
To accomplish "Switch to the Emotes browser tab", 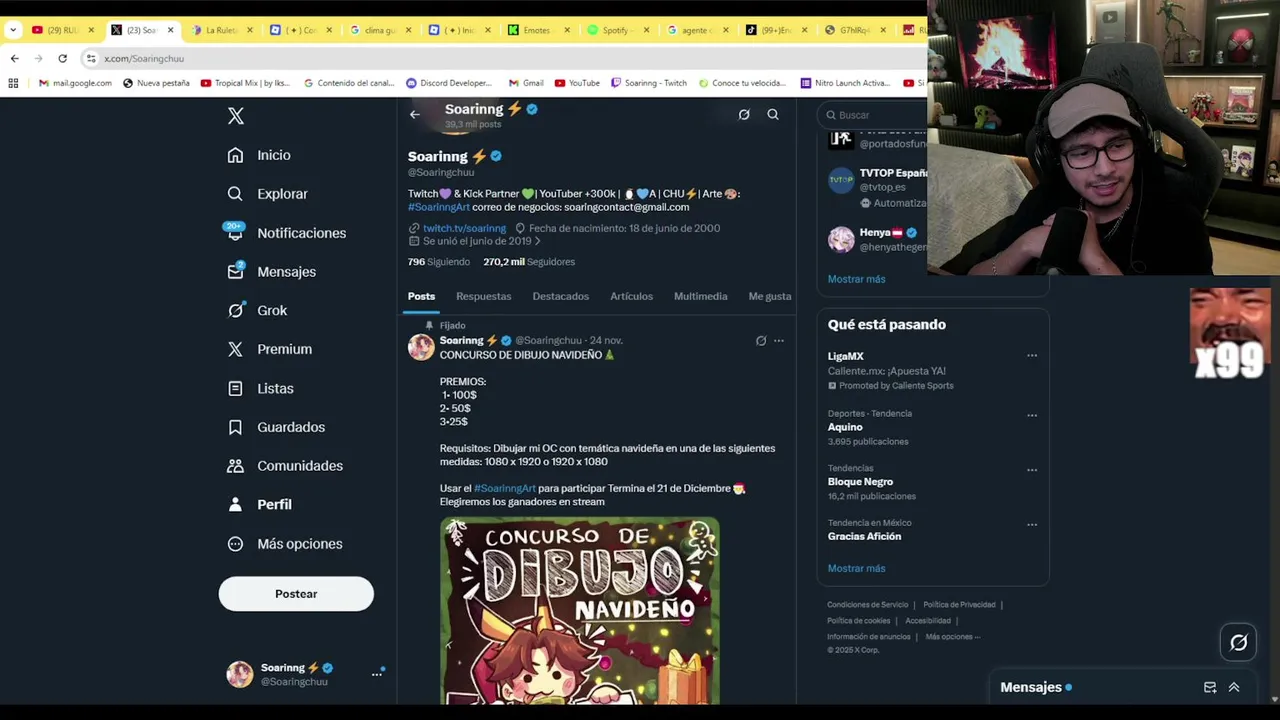I will [x=538, y=30].
